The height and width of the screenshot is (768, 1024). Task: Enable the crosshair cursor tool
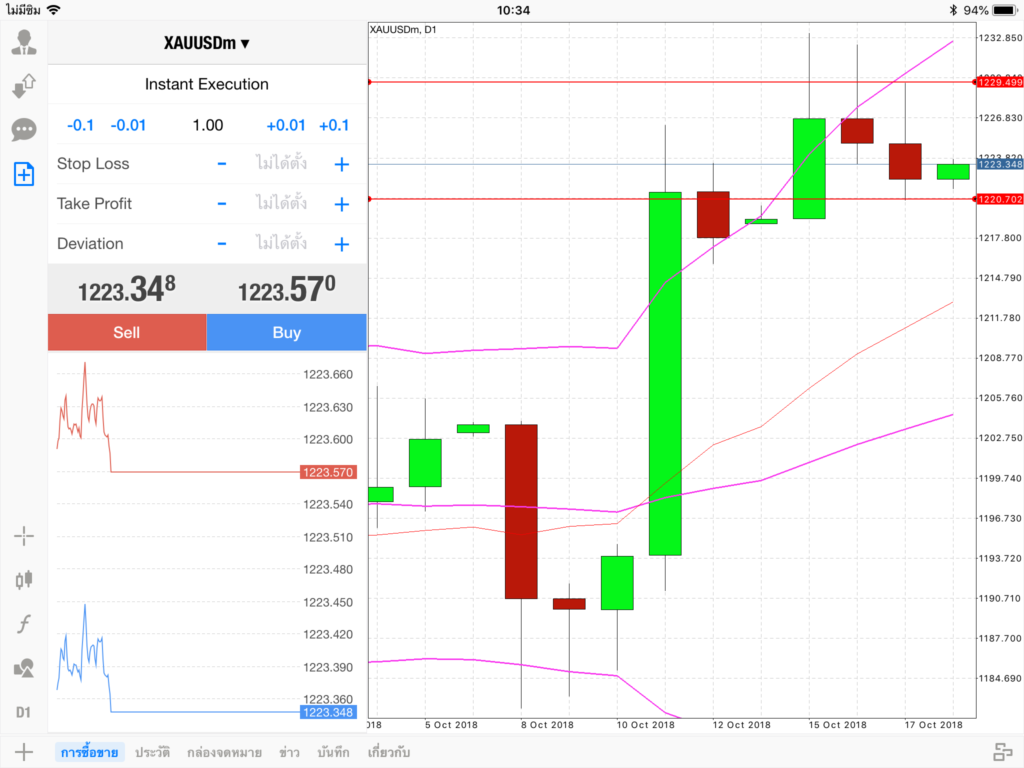pos(24,536)
